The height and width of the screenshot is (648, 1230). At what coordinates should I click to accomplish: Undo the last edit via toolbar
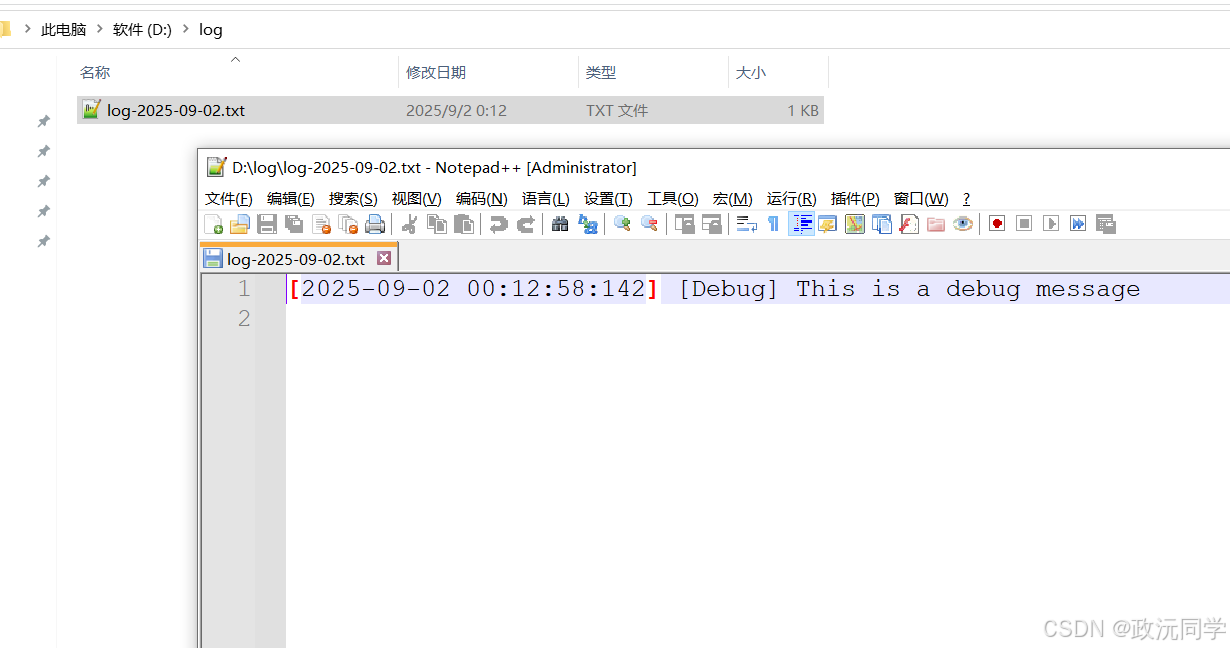(x=498, y=224)
